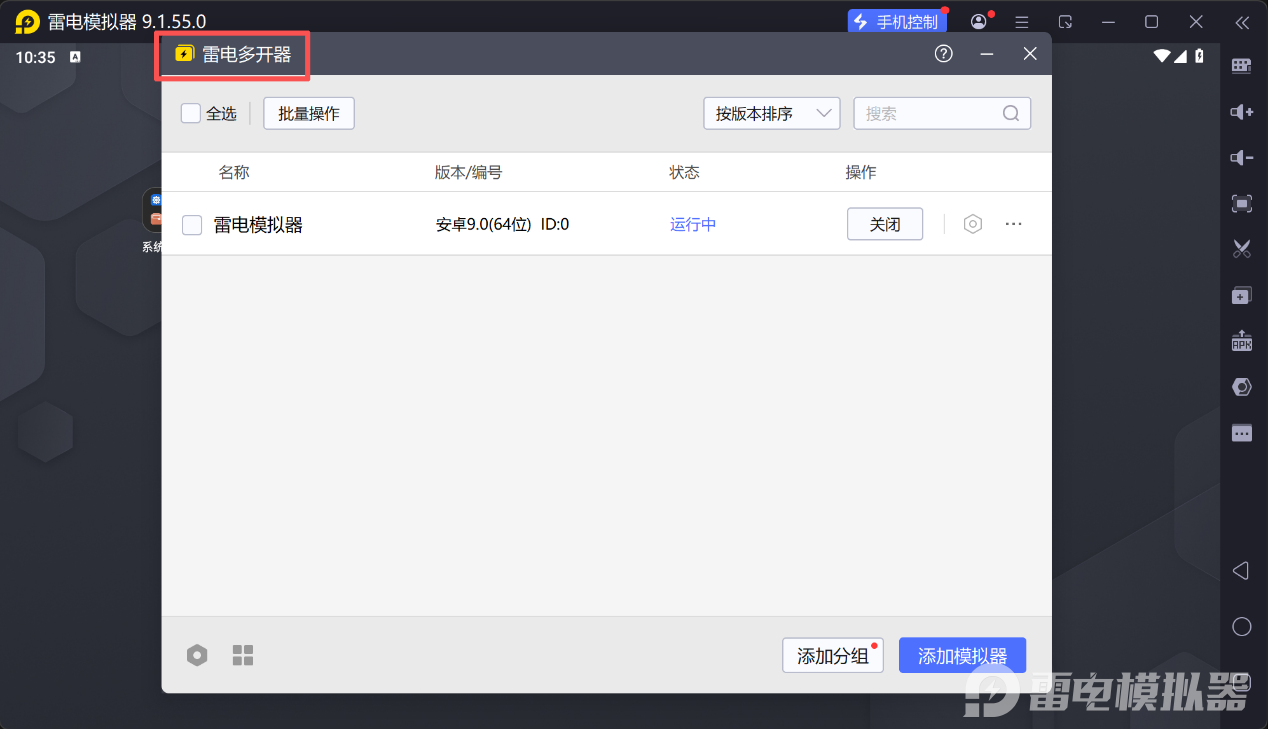The height and width of the screenshot is (729, 1268).
Task: Open the hamburger menu in title bar
Action: [x=1021, y=22]
